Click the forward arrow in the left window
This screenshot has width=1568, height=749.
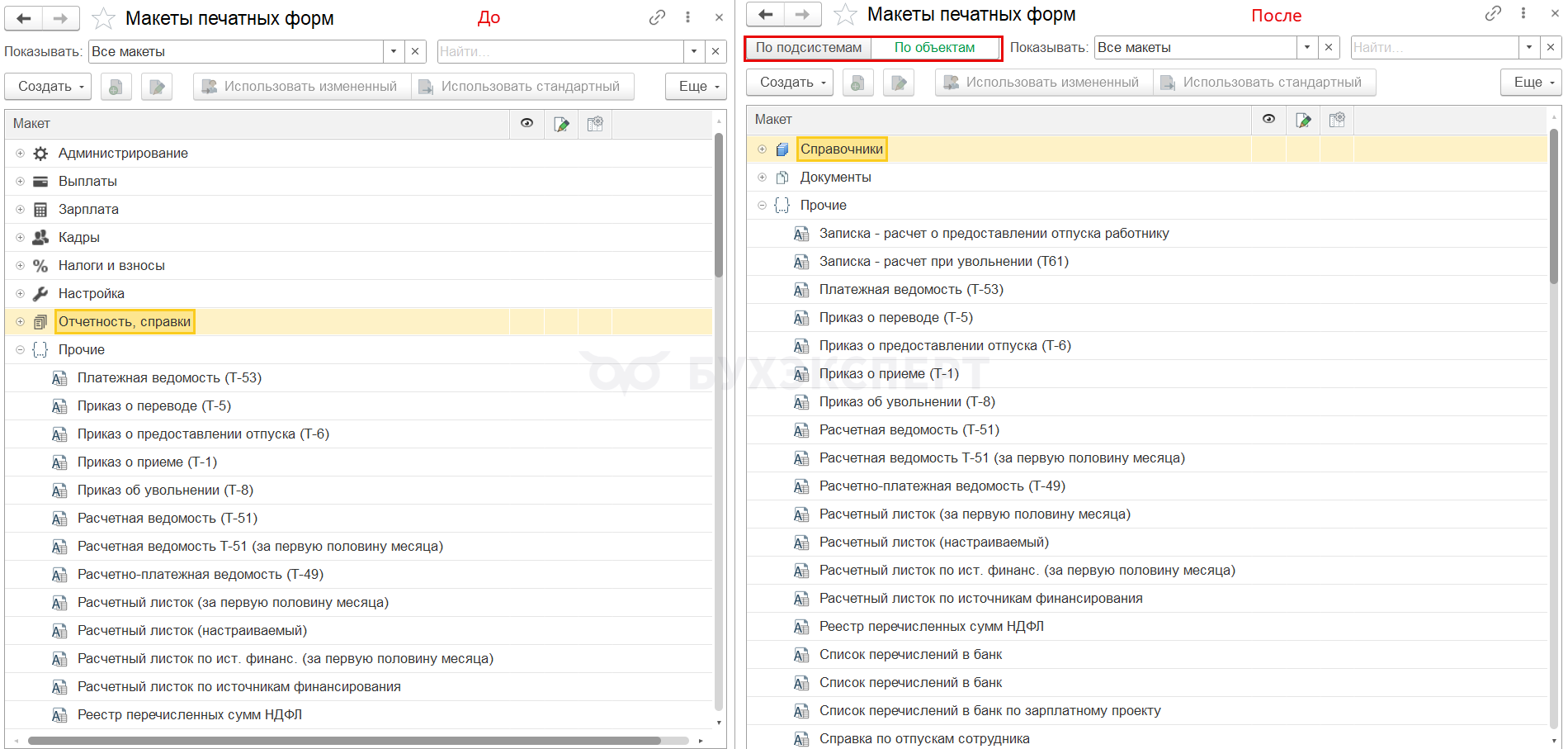(61, 18)
